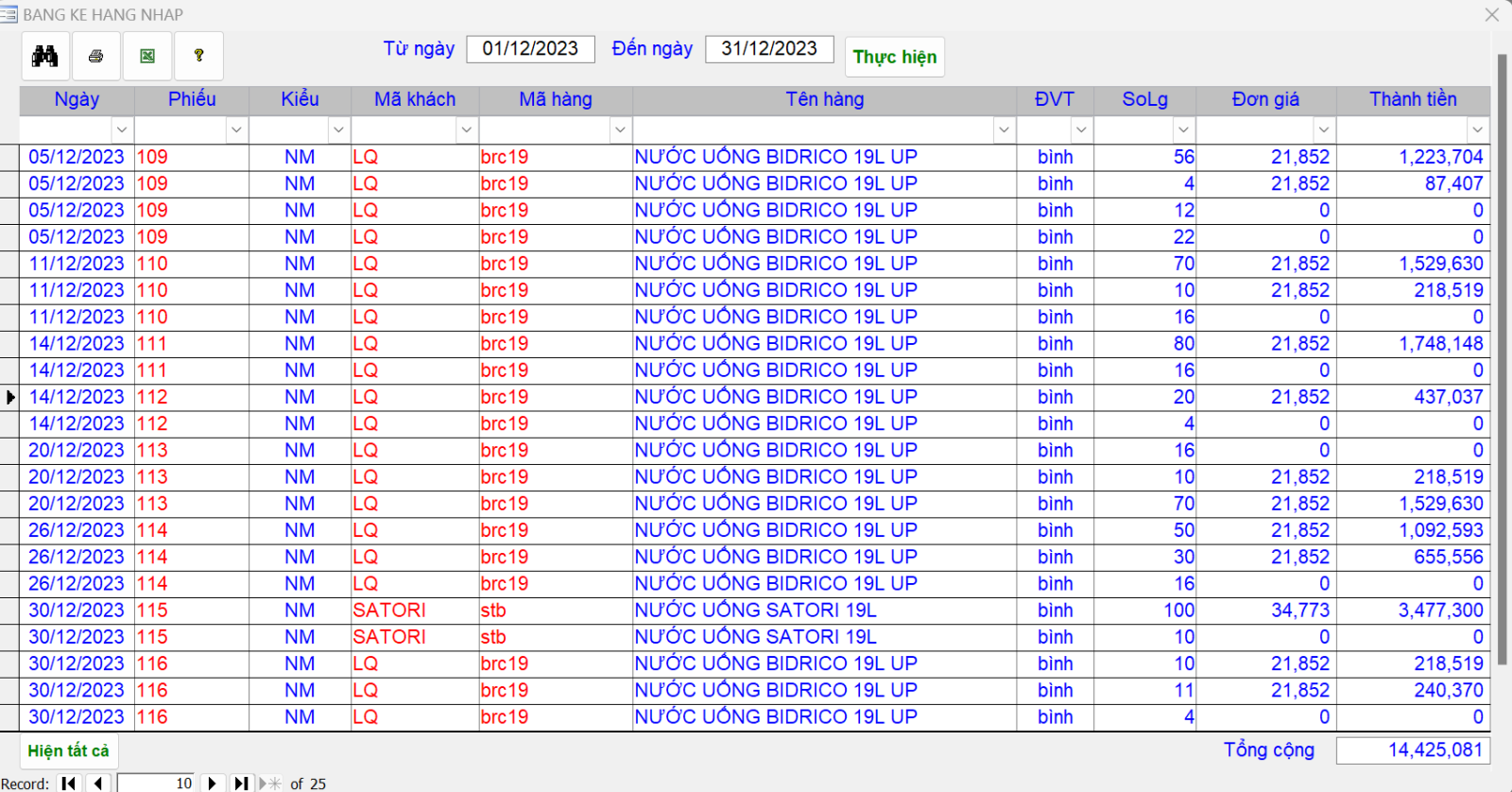The image size is (1512, 792).
Task: Open the Tên hàng filter dropdown
Action: pos(1004,129)
